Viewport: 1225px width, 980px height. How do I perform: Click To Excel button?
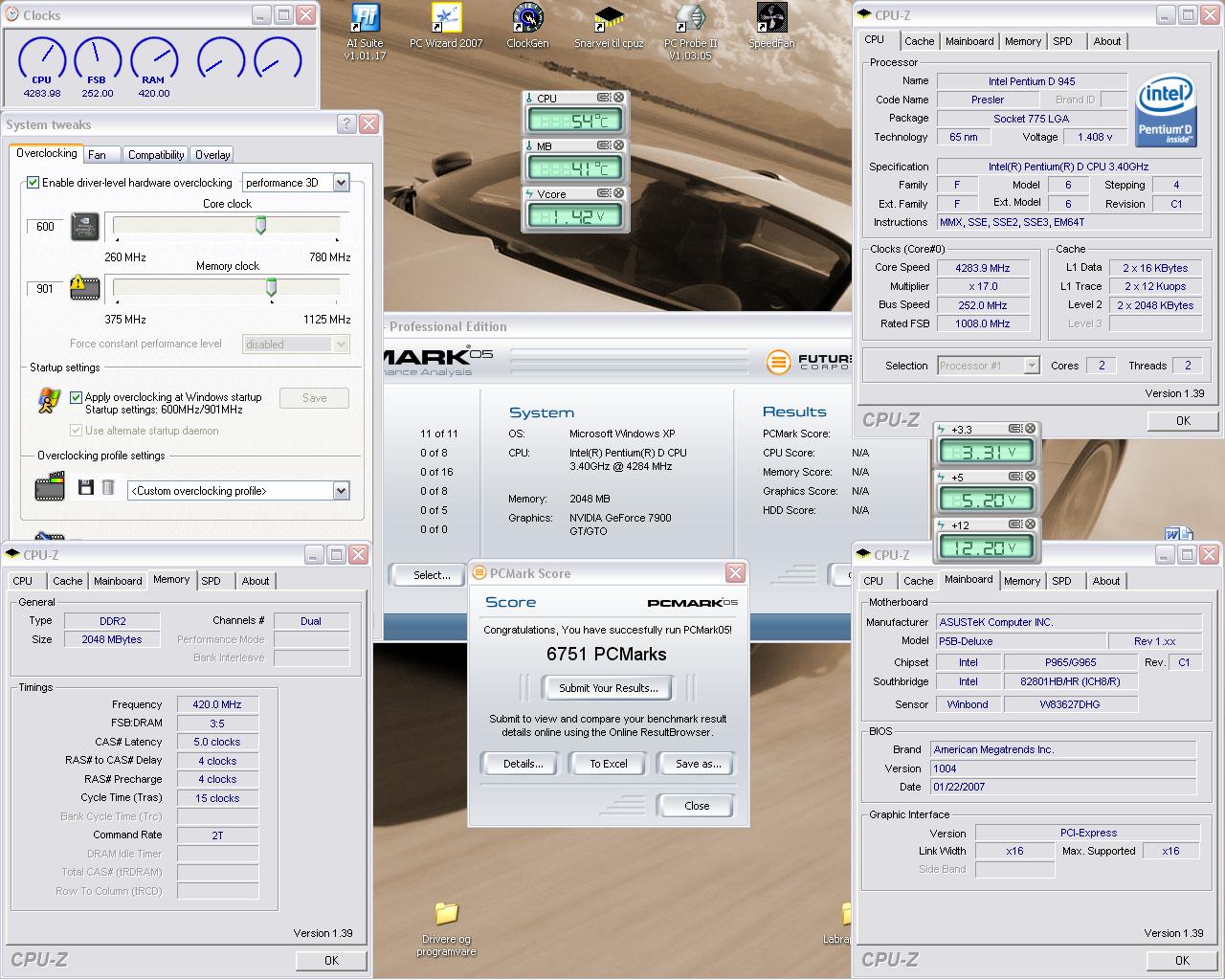coord(609,764)
